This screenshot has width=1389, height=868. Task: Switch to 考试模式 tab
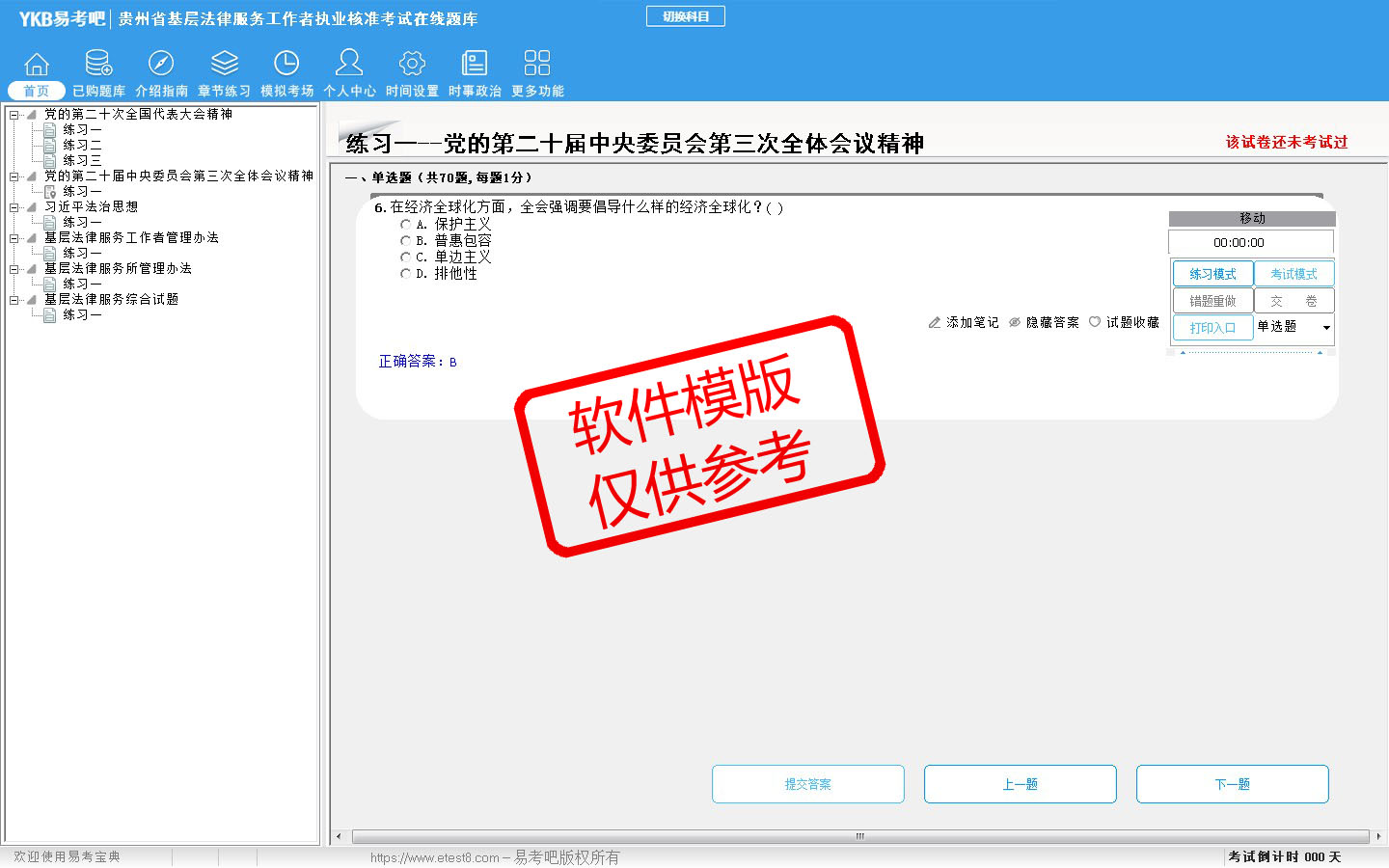pyautogui.click(x=1294, y=274)
